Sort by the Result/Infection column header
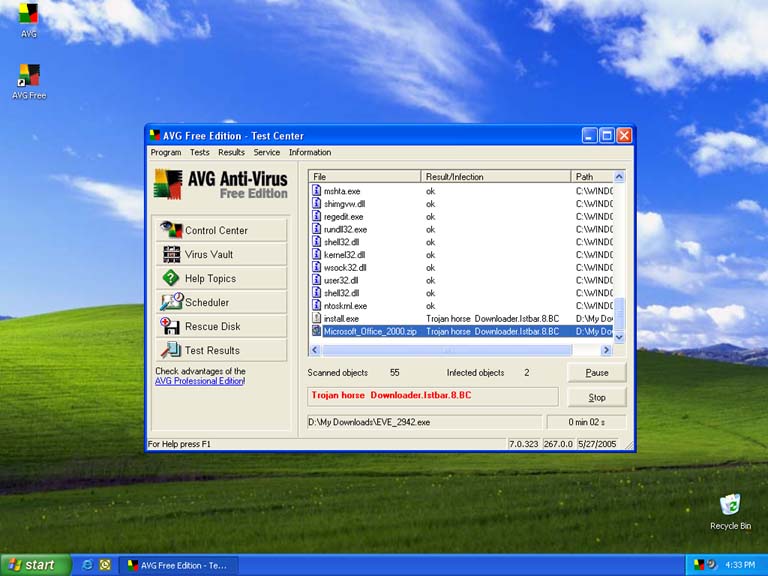Viewport: 768px width, 576px height. tap(495, 177)
